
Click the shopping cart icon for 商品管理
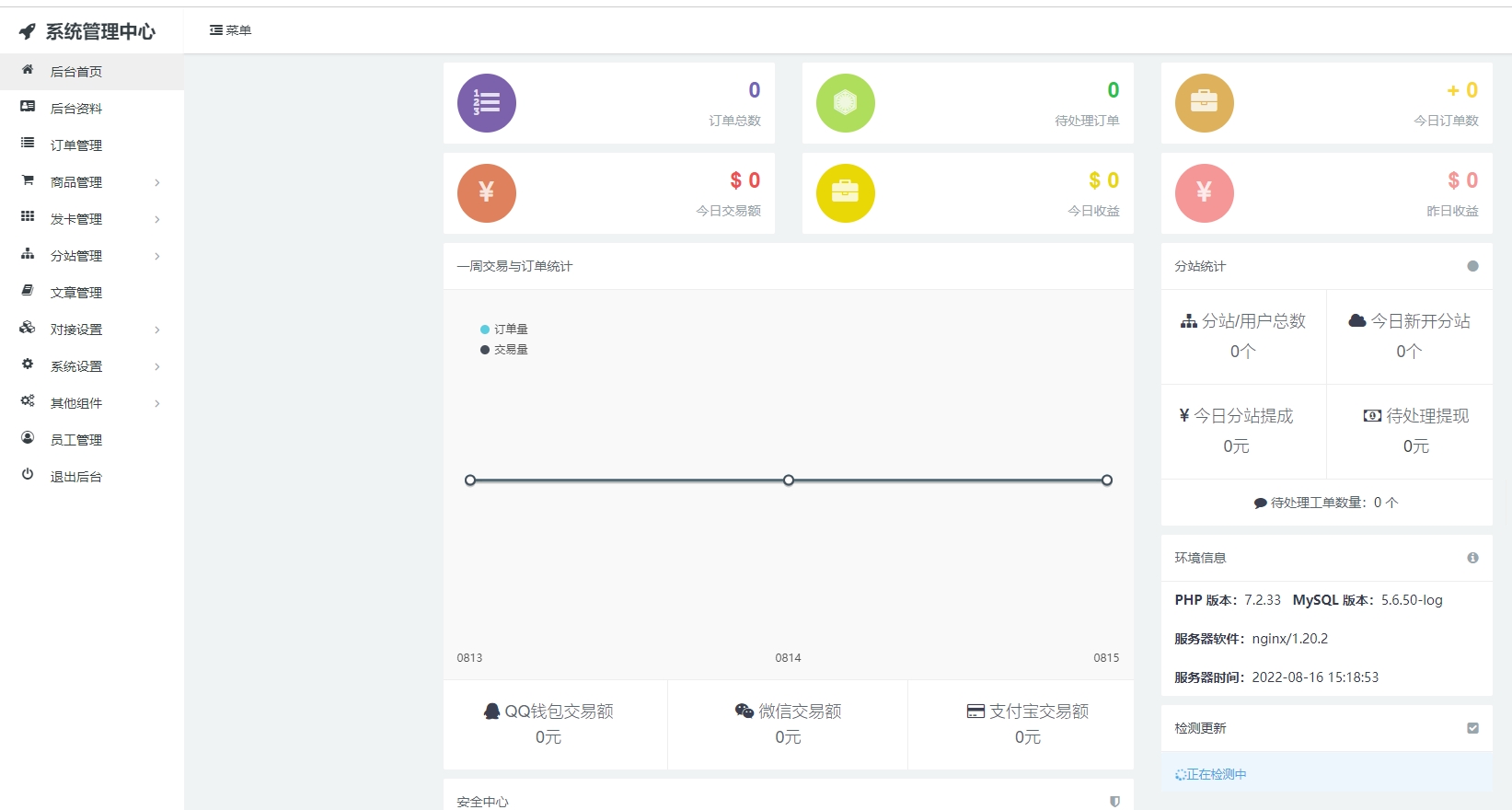(28, 180)
